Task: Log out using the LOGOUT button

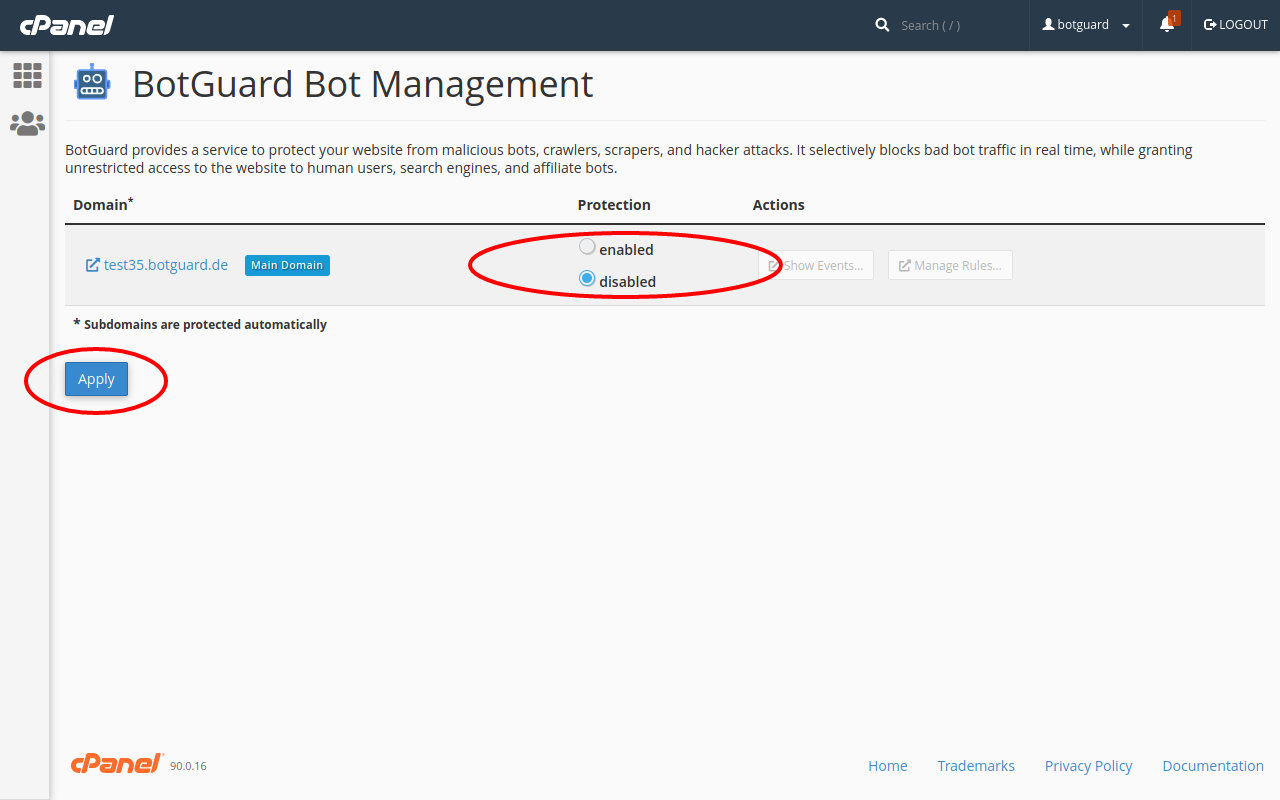Action: click(x=1235, y=25)
